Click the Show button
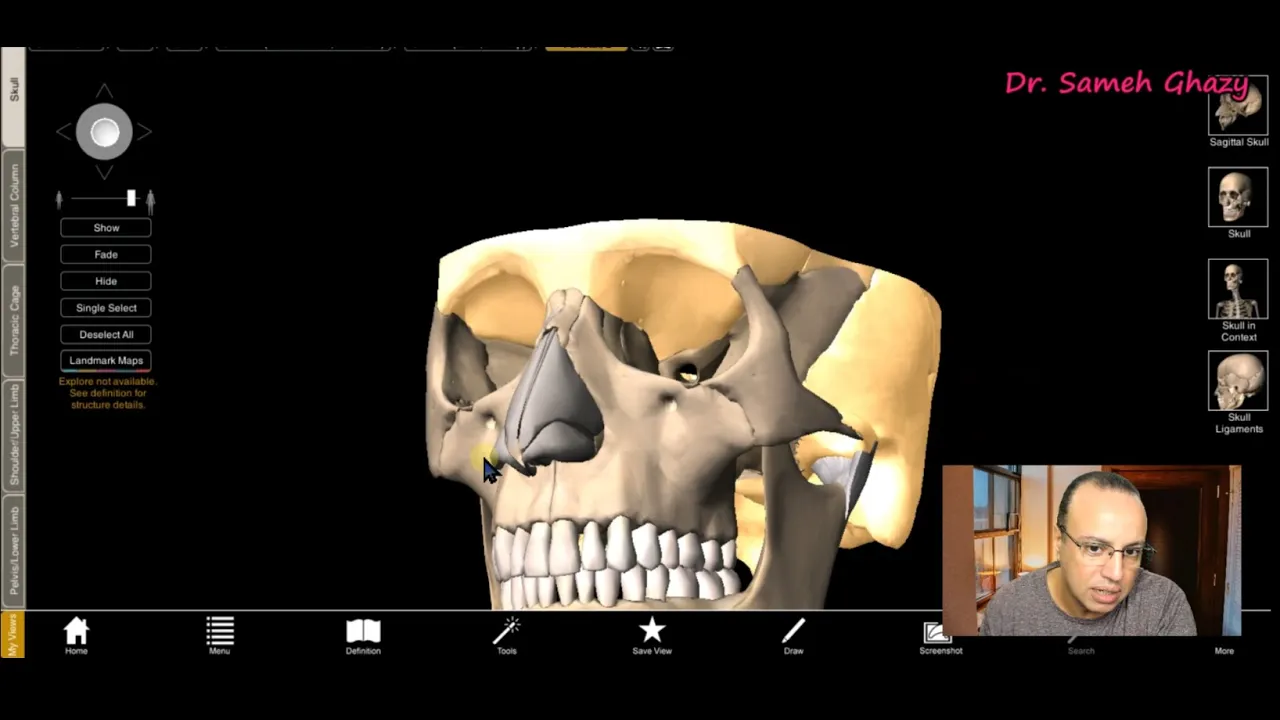Image resolution: width=1280 pixels, height=720 pixels. point(106,228)
